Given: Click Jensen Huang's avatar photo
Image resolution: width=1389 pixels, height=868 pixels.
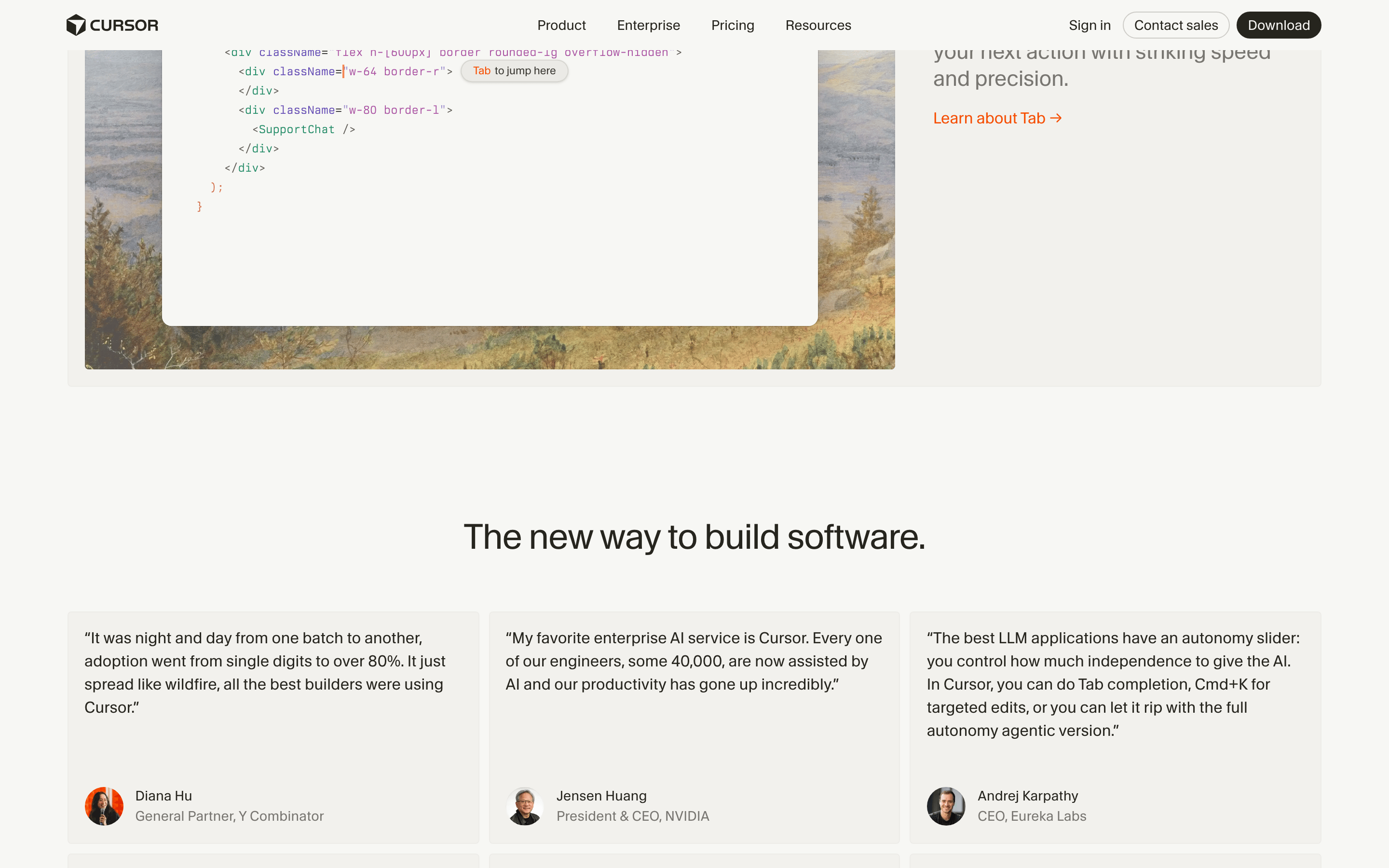Looking at the screenshot, I should [x=525, y=806].
